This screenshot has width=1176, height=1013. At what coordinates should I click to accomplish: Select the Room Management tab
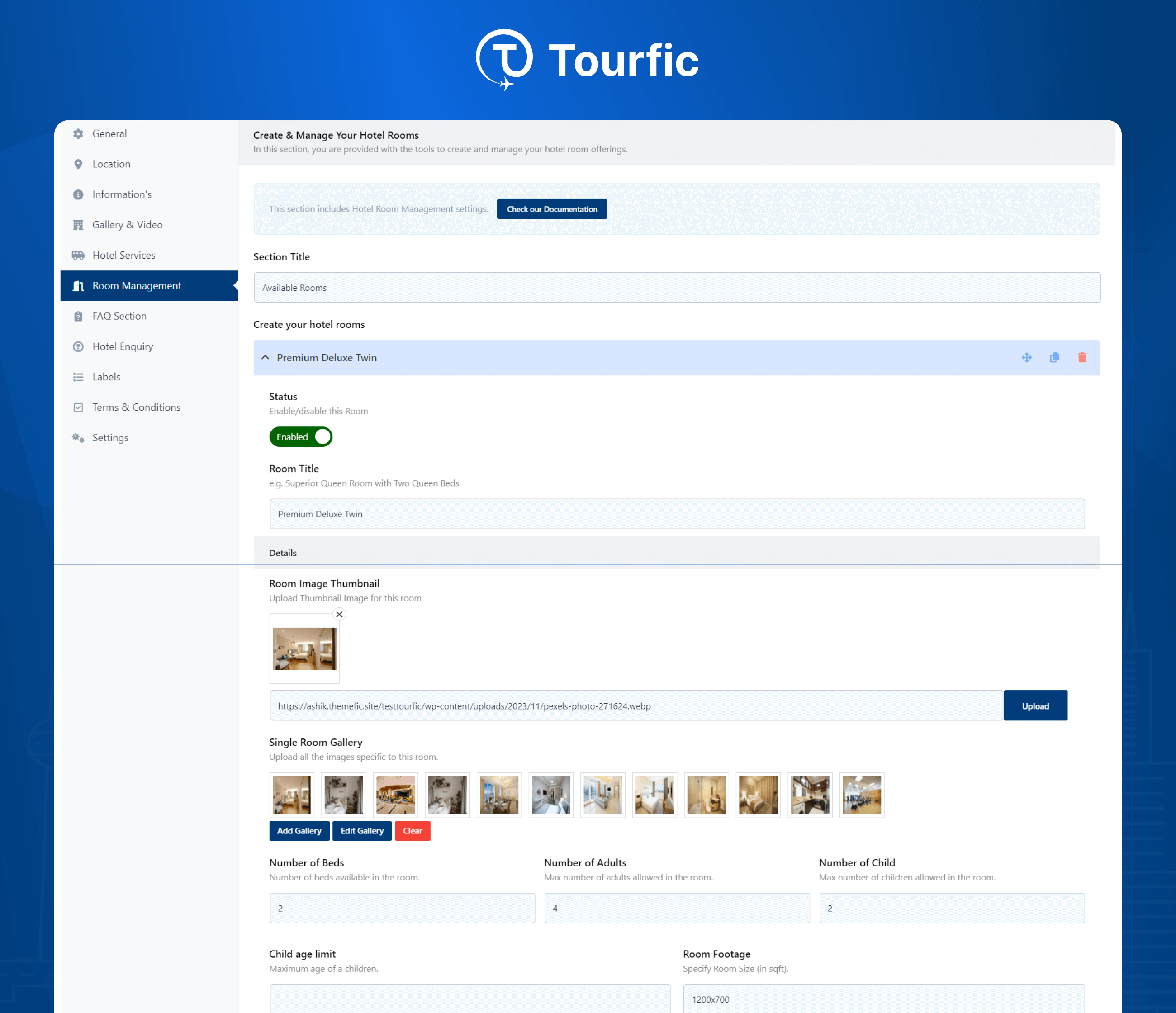tap(149, 285)
